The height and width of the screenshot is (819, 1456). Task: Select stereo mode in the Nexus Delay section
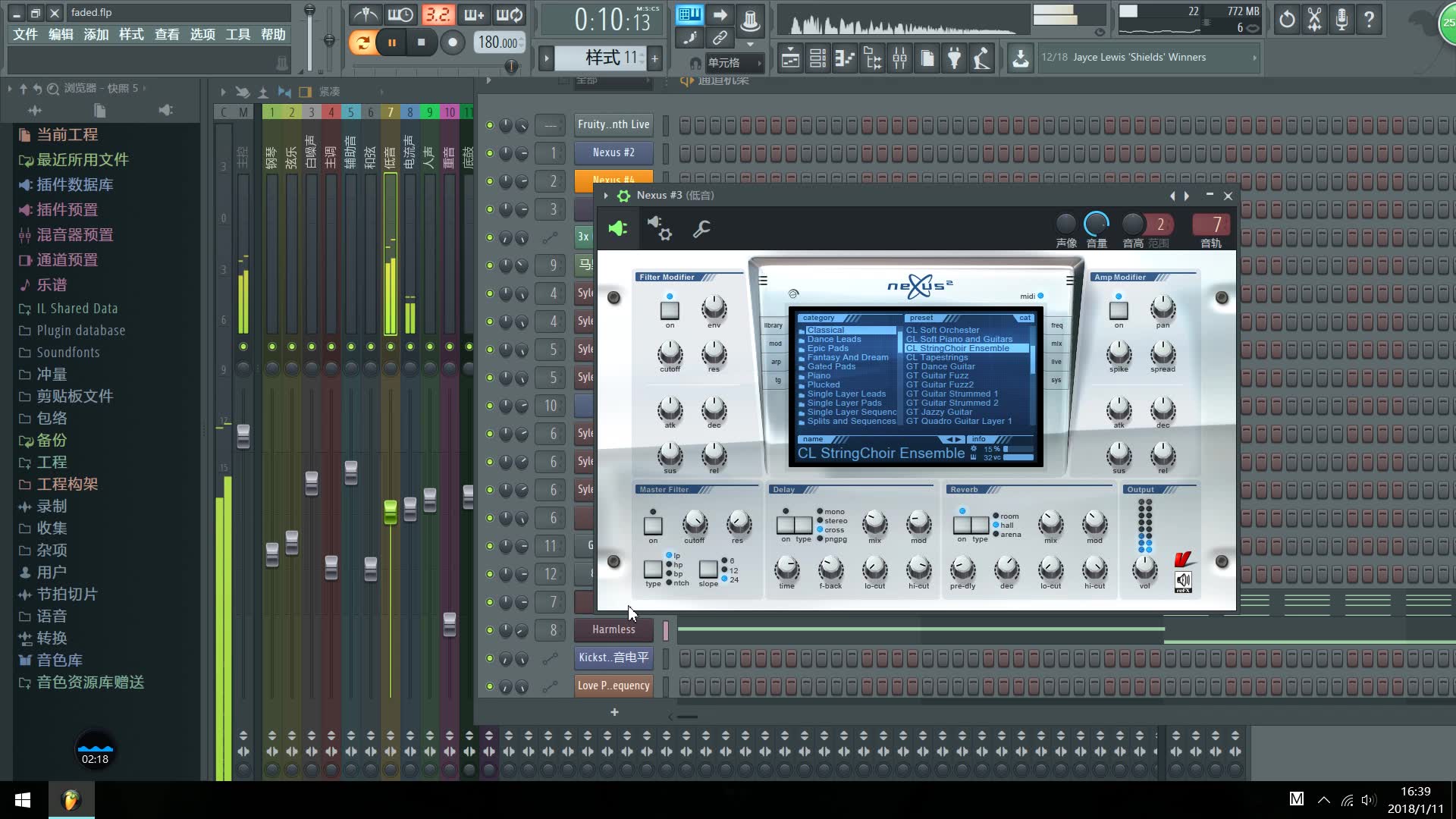click(x=820, y=521)
